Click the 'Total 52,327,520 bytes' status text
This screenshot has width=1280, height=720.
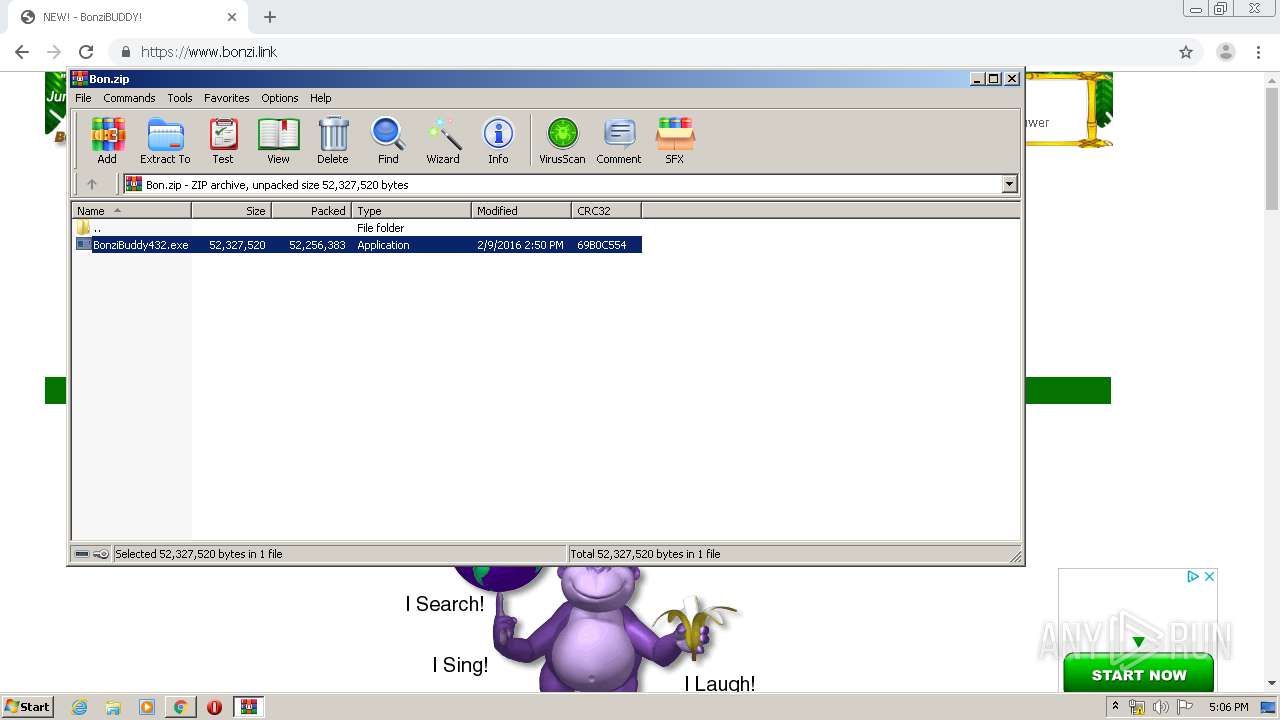tap(645, 554)
